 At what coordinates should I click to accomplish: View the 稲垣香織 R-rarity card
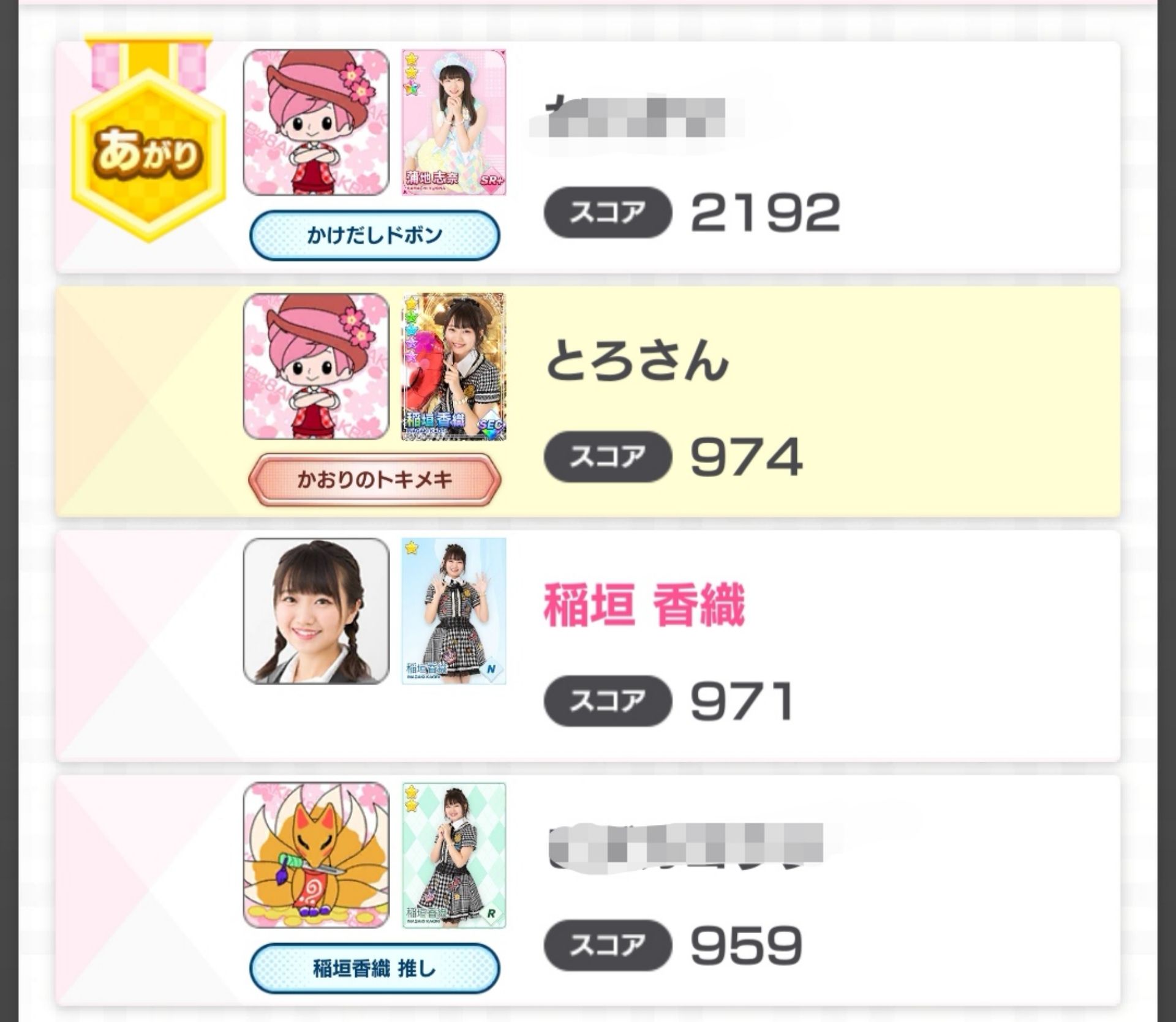(x=454, y=855)
